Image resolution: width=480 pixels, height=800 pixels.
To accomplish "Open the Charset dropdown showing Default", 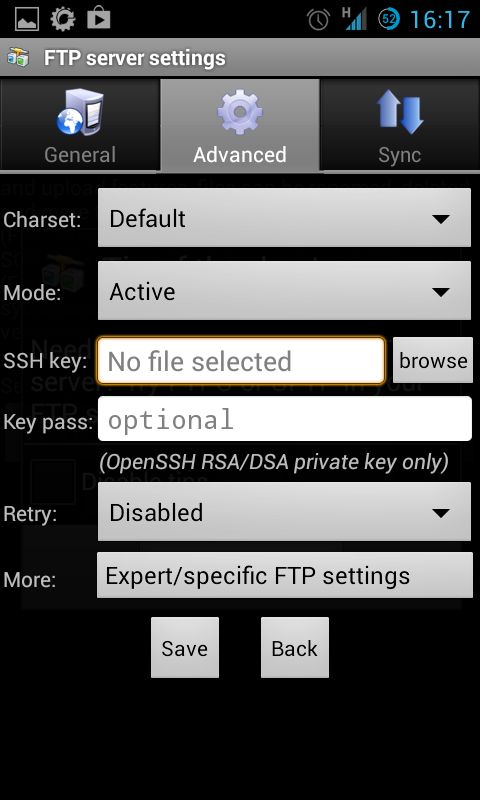I will coord(284,218).
